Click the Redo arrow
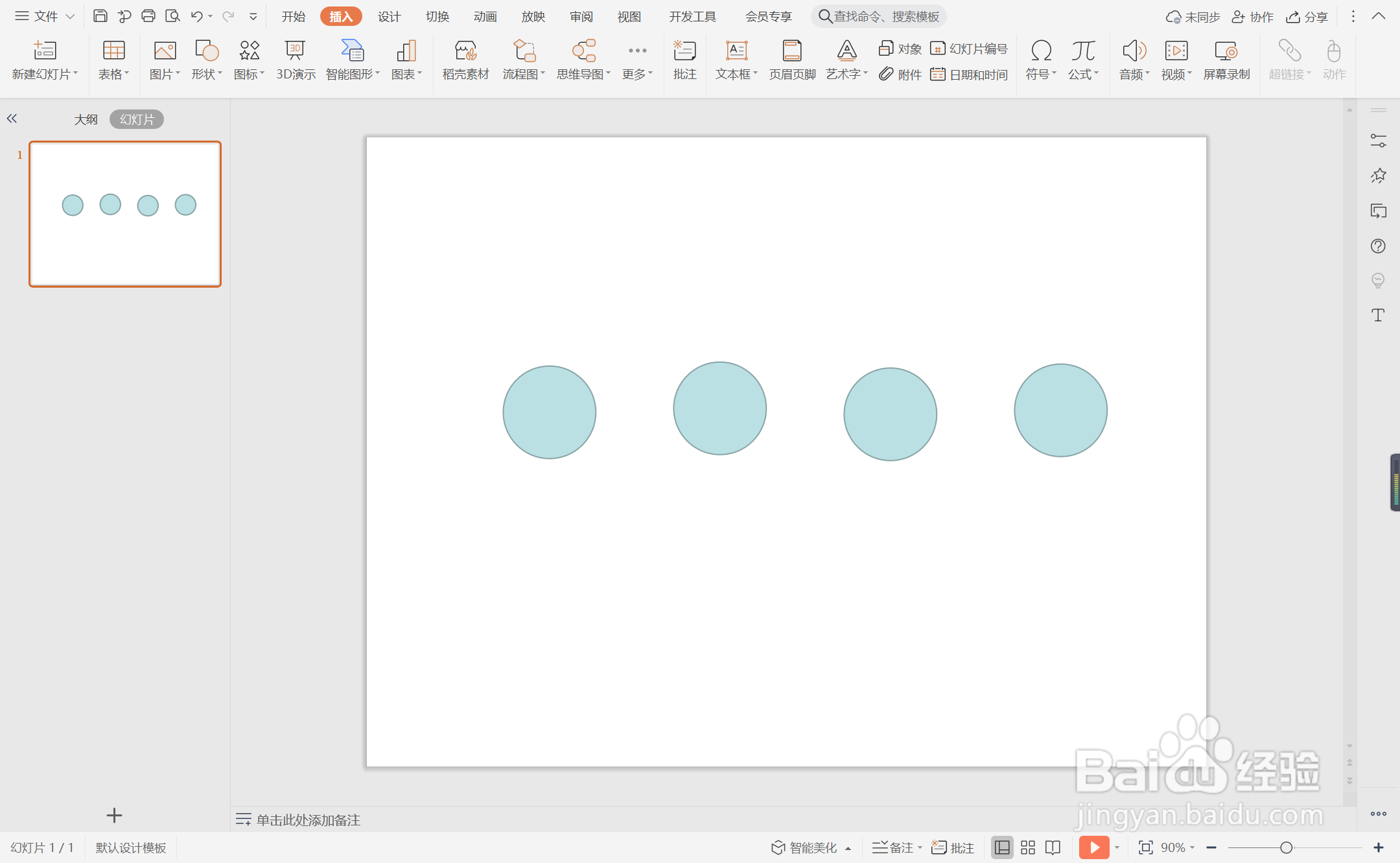The image size is (1400, 863). click(227, 16)
